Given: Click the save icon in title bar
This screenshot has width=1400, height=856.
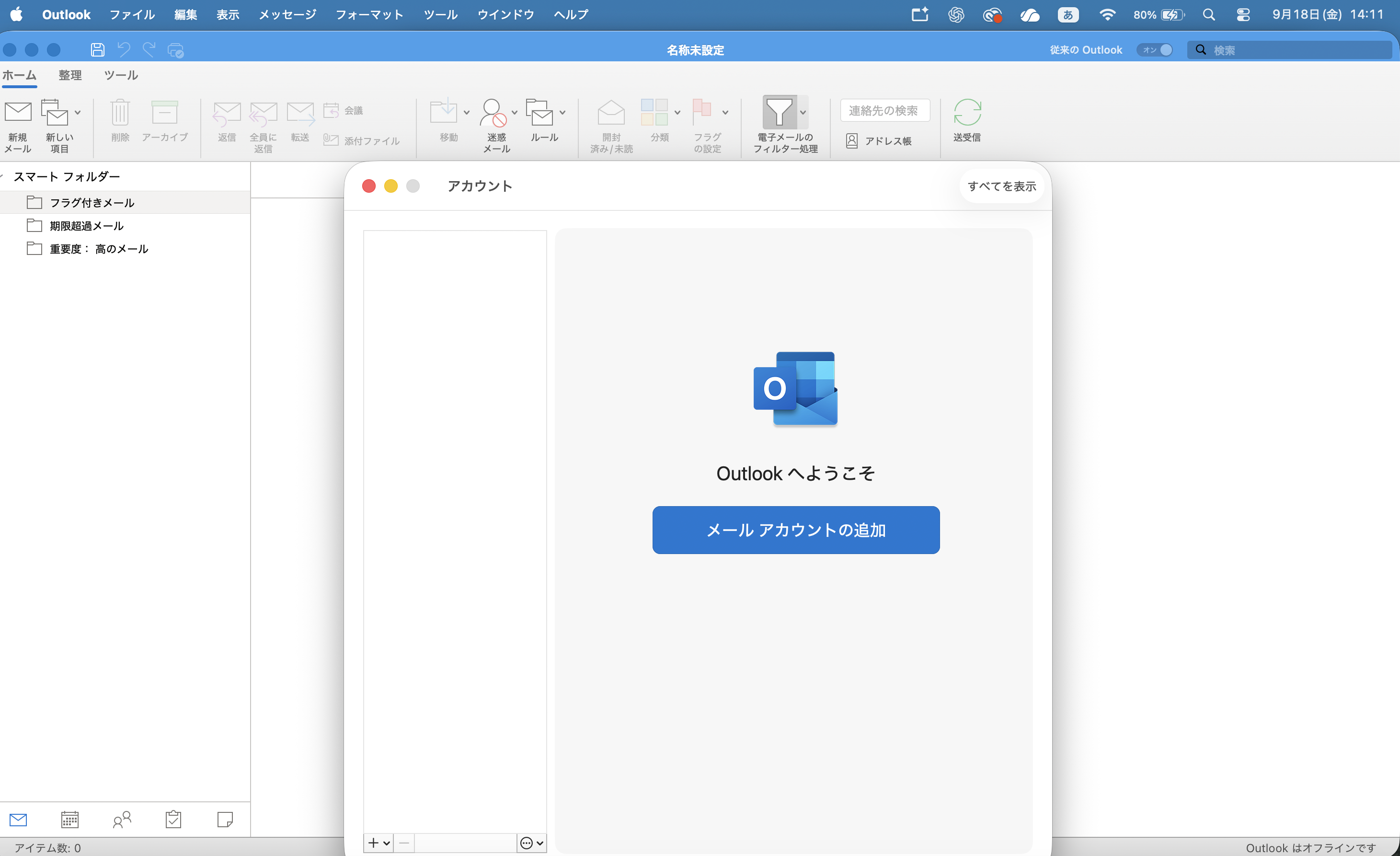Looking at the screenshot, I should pos(98,50).
